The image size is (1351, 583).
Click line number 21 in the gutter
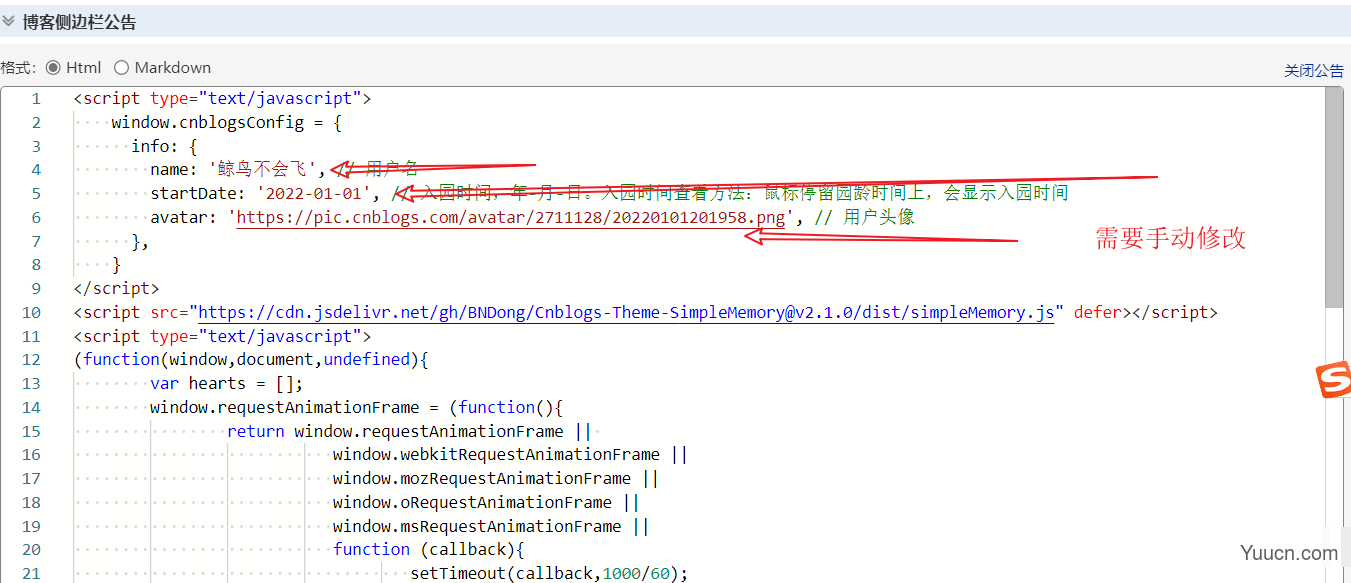31,573
